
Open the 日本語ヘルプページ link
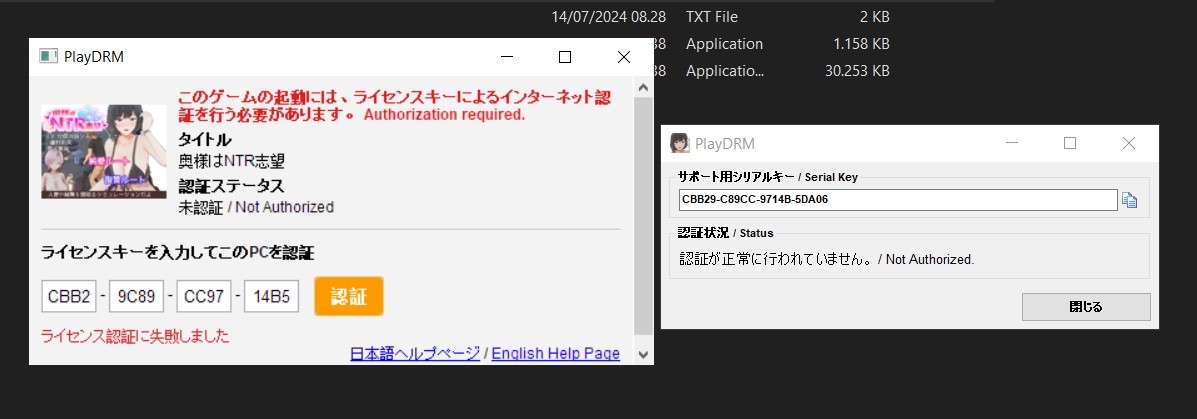tap(414, 354)
